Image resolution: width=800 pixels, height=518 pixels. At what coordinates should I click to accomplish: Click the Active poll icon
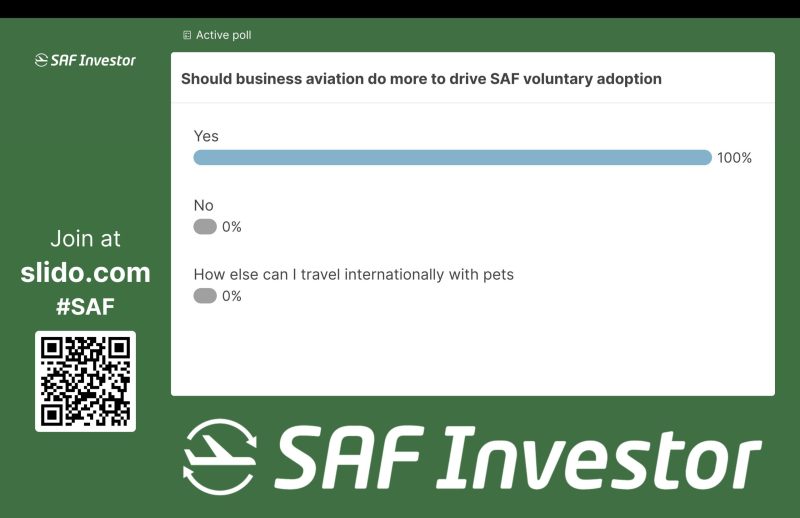[x=187, y=35]
